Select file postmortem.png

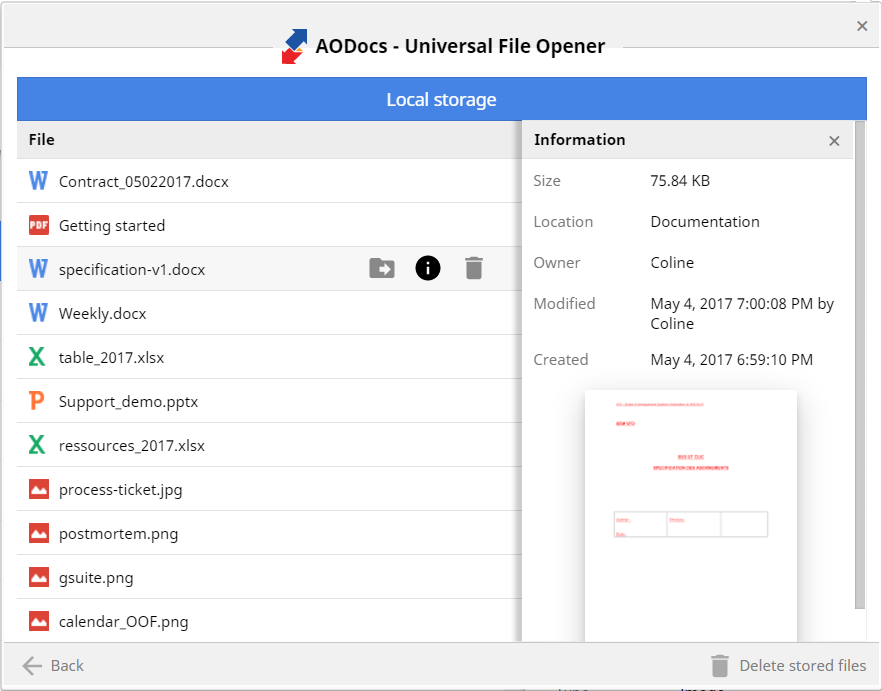tap(269, 533)
